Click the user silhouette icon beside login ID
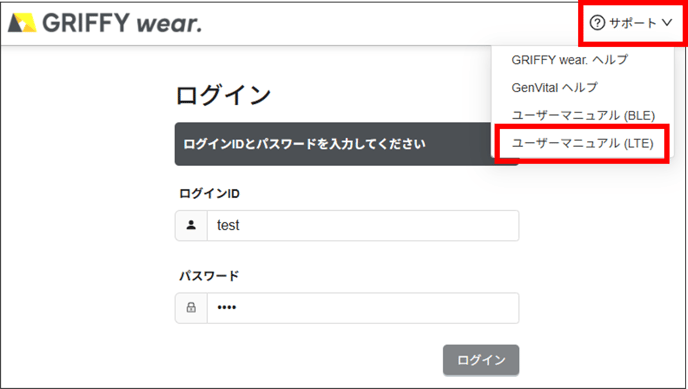The height and width of the screenshot is (389, 688). click(191, 225)
